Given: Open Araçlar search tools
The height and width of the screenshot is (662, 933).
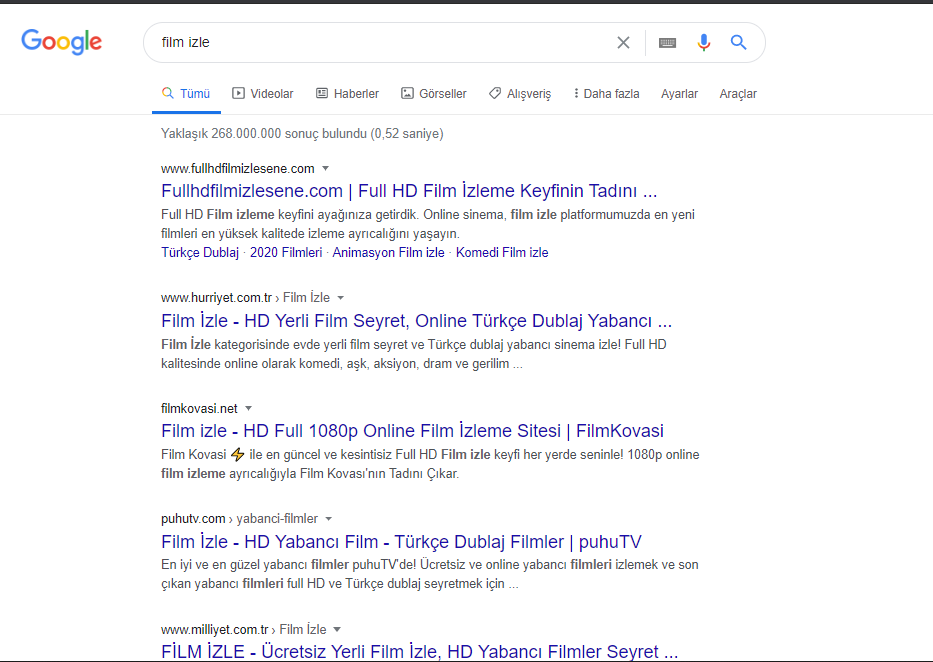Looking at the screenshot, I should click(738, 93).
